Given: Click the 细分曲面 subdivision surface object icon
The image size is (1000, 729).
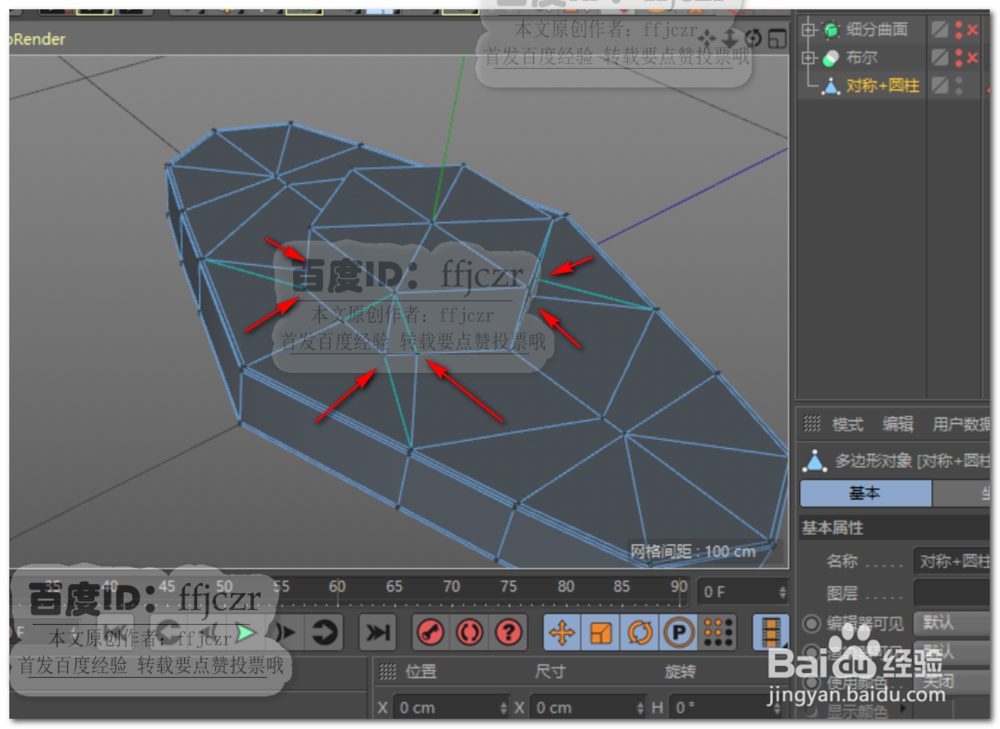Looking at the screenshot, I should pyautogui.click(x=830, y=29).
